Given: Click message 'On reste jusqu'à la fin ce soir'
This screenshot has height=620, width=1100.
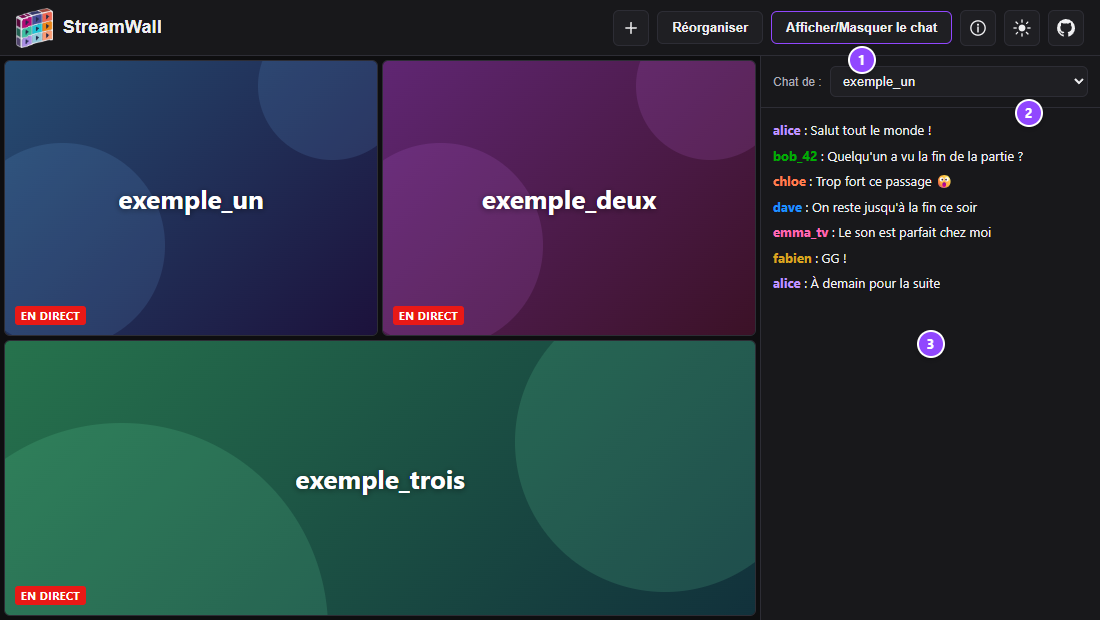Looking at the screenshot, I should pos(894,208).
